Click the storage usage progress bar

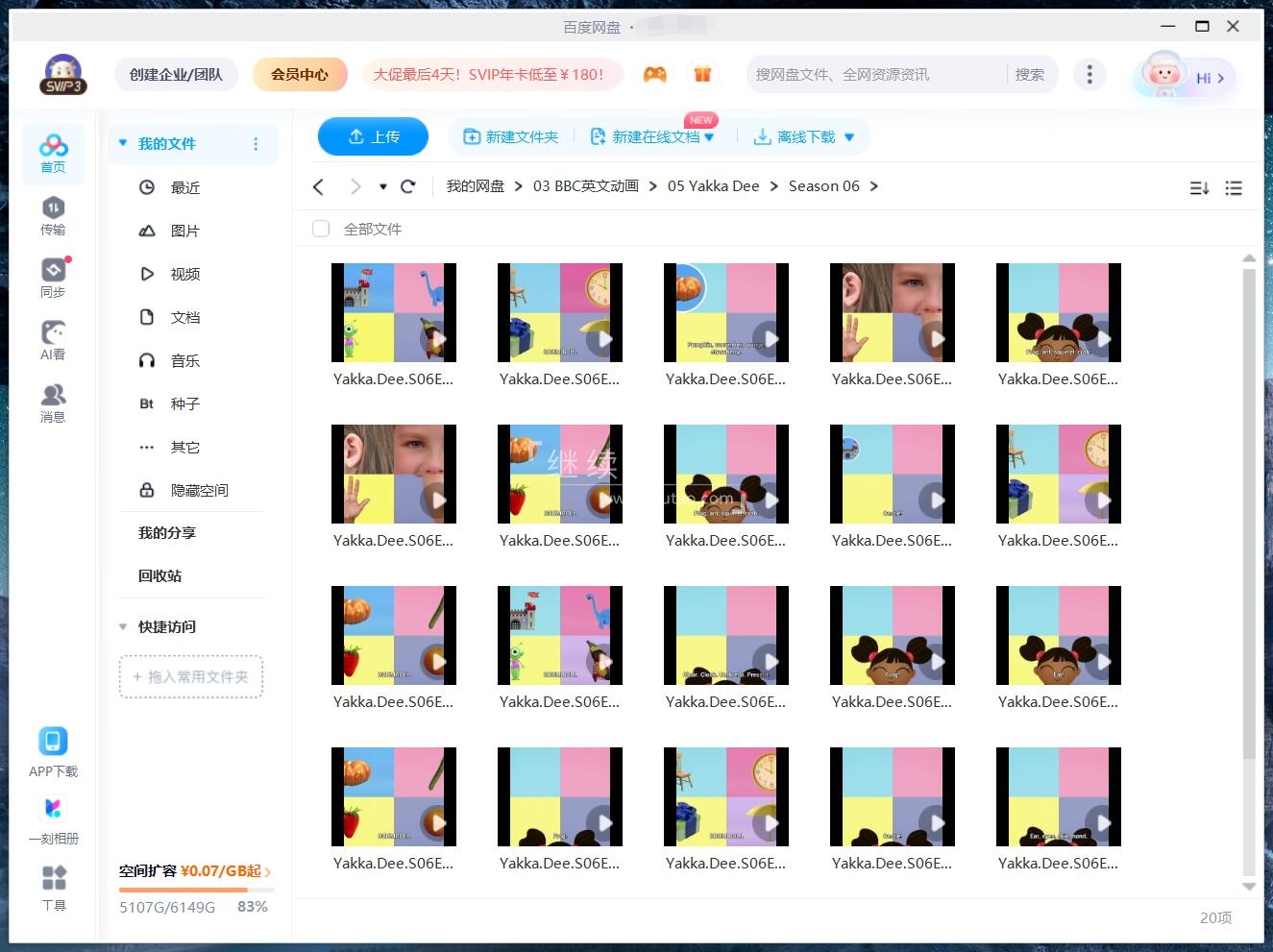click(196, 890)
